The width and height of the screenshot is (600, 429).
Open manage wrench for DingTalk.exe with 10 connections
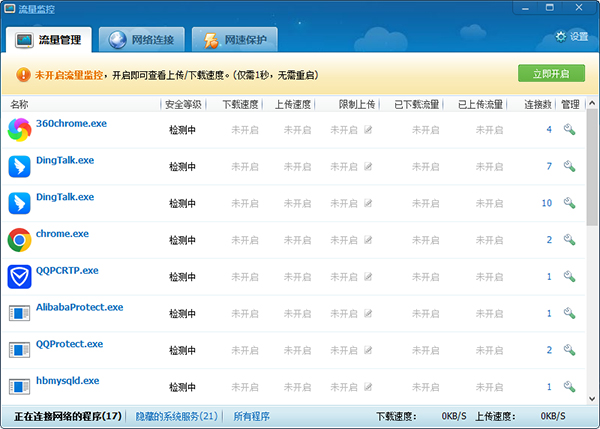tap(569, 203)
